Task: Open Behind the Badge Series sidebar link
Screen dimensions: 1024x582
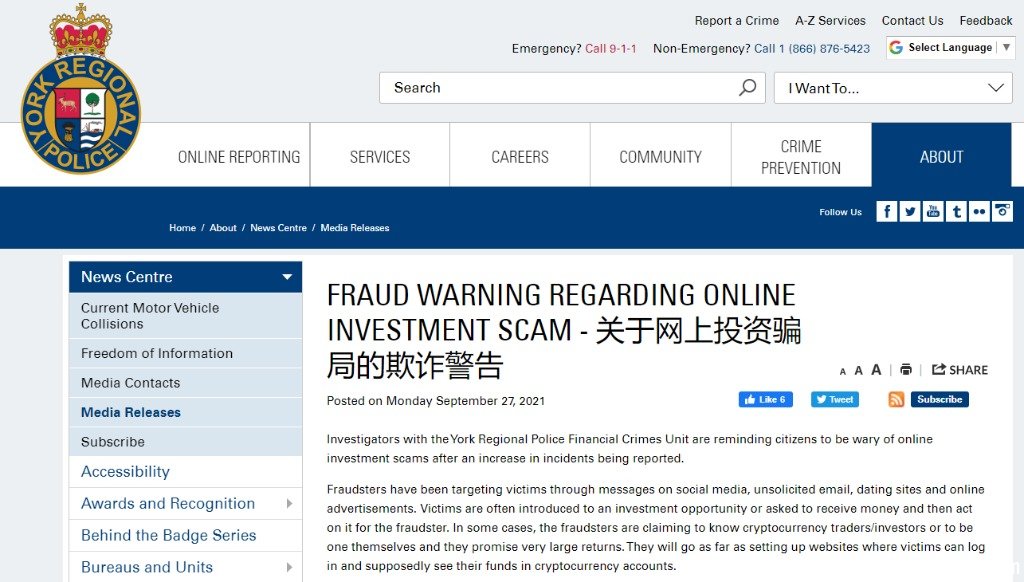Action: [x=168, y=535]
